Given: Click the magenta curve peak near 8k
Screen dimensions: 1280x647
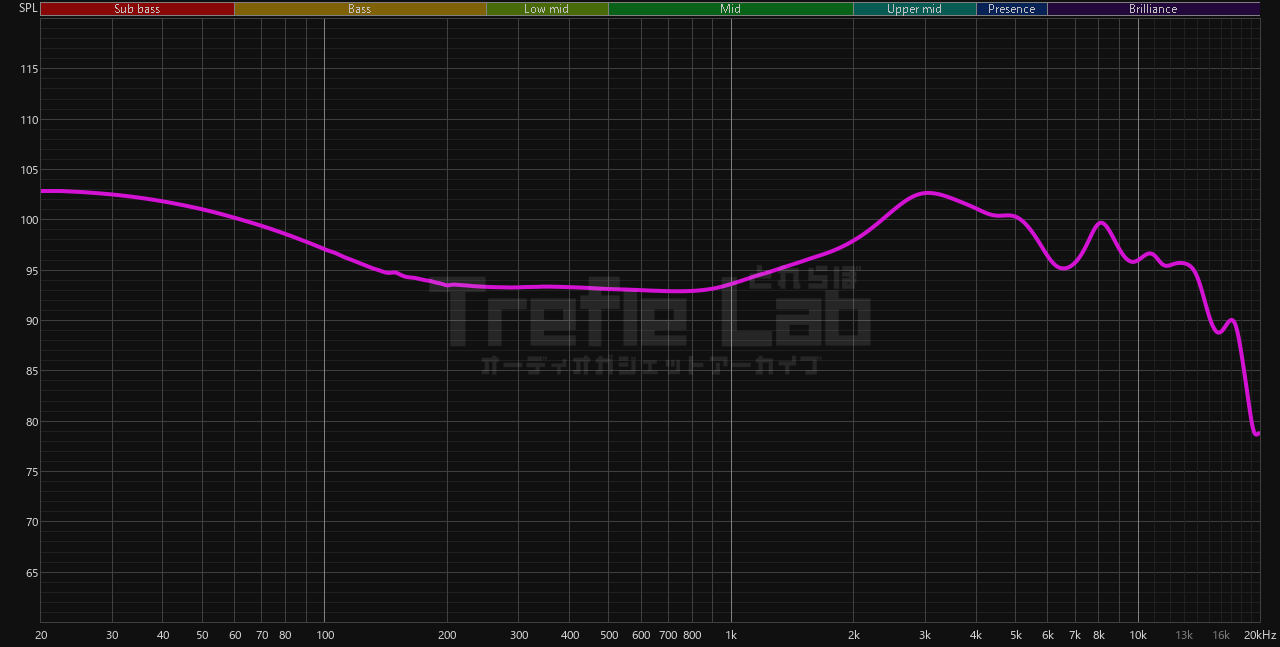Looking at the screenshot, I should pyautogui.click(x=1100, y=223).
